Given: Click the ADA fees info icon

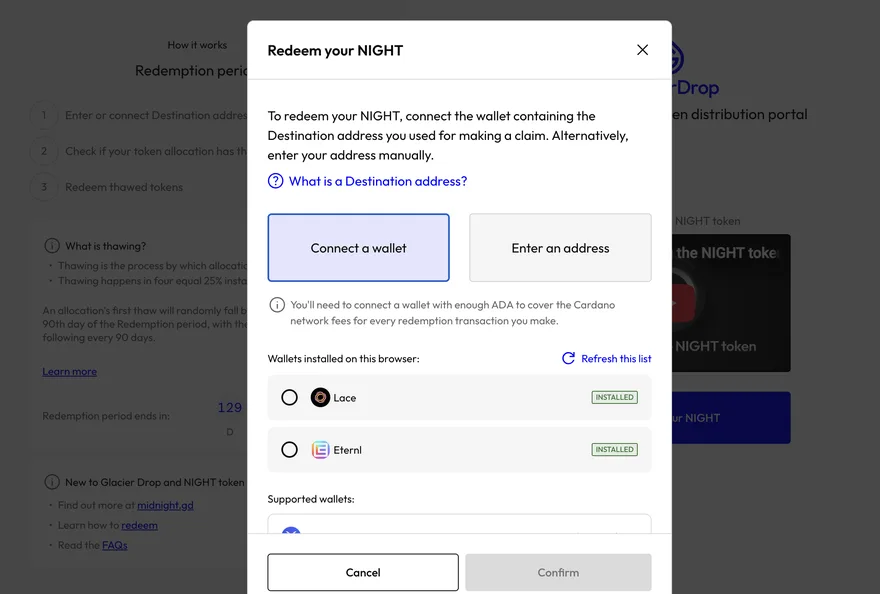Looking at the screenshot, I should click(x=277, y=305).
